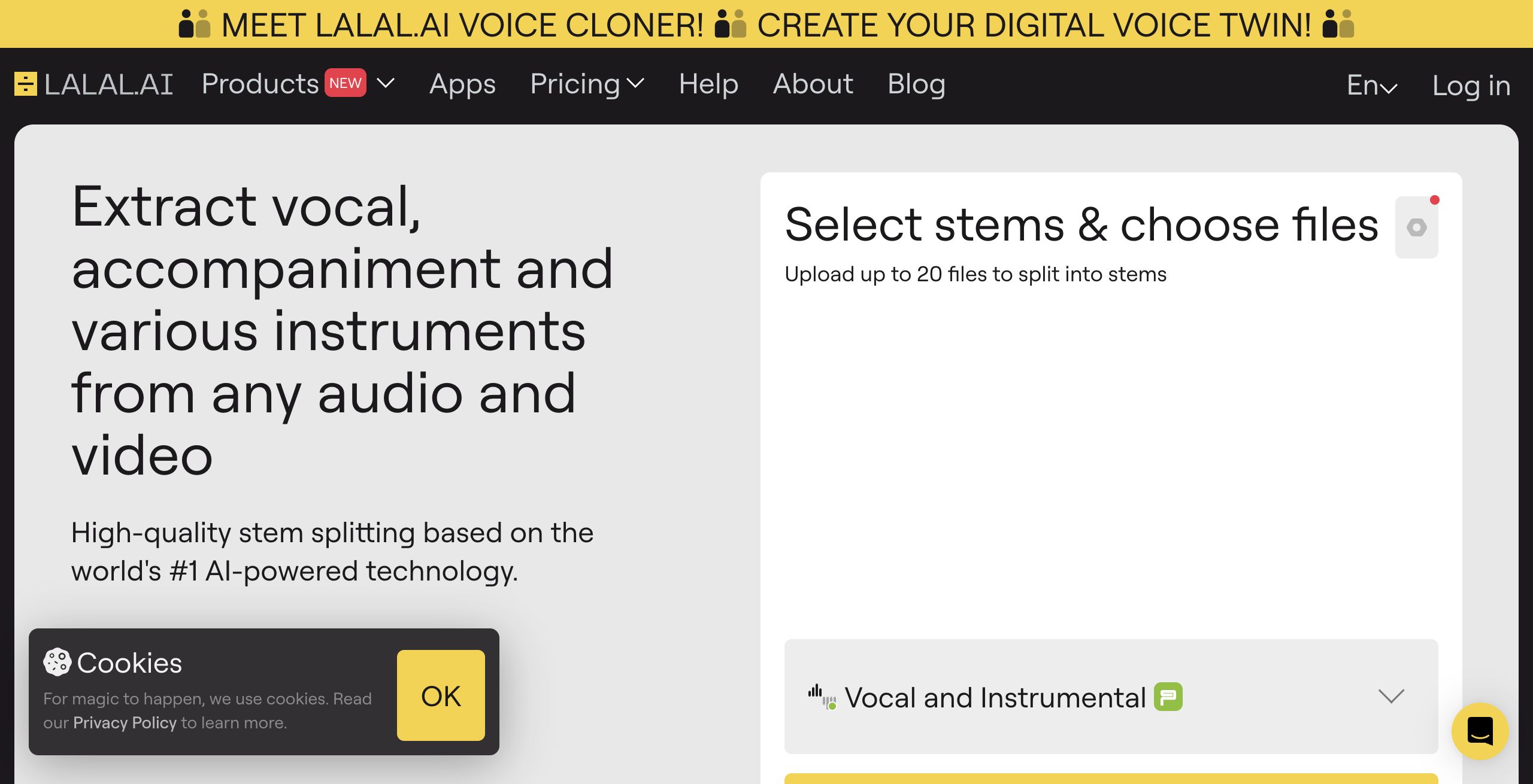Expand the Vocal and Instrumental stem dropdown
The width and height of the screenshot is (1533, 784).
[1111, 697]
